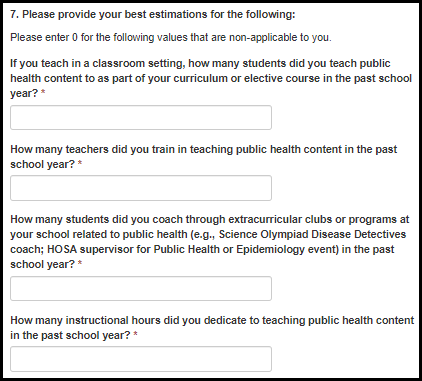Click the 'Science Olympiad Disease Detectives' text
Image resolution: width=422 pixels, height=381 pixels.
coord(312,234)
